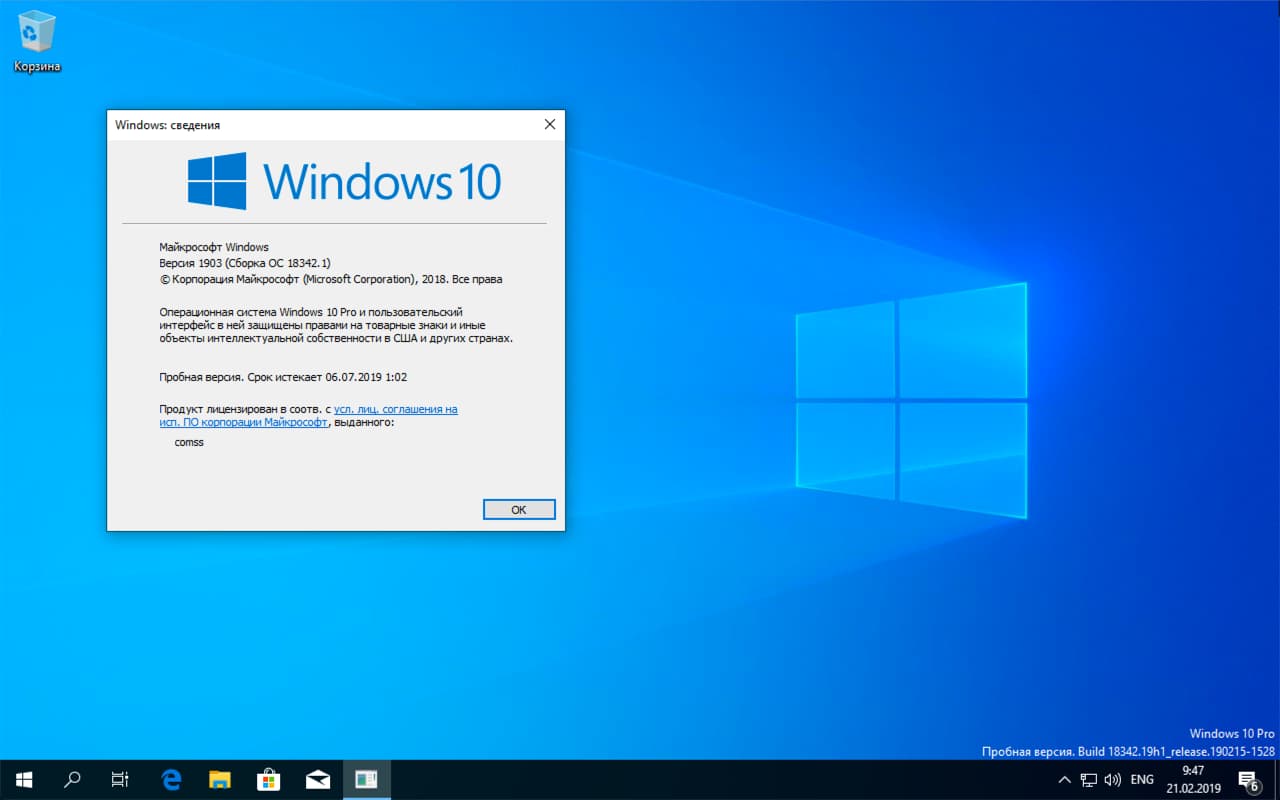Open the Microsoft Store

point(268,779)
